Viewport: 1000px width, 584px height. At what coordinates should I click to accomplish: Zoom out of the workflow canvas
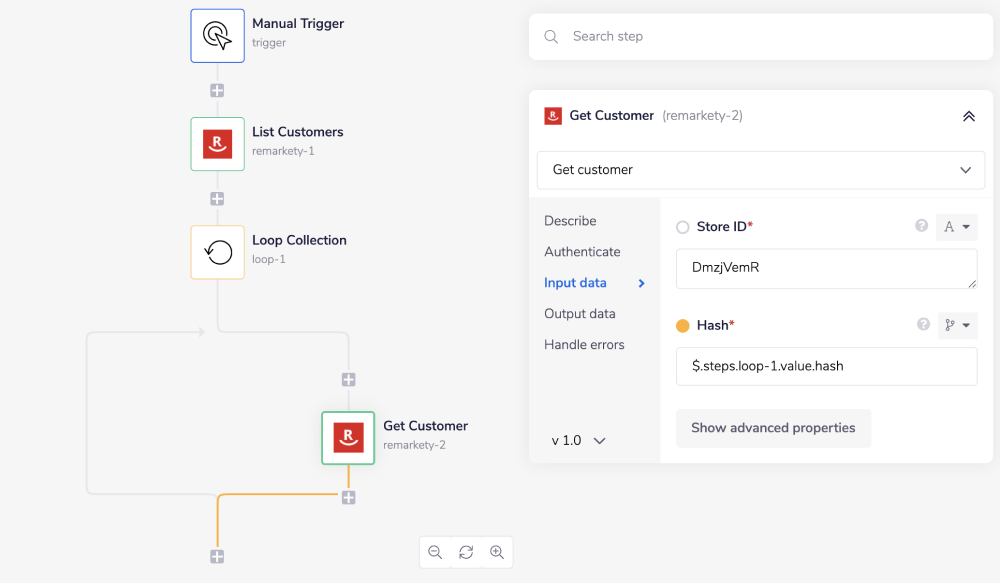[x=435, y=552]
